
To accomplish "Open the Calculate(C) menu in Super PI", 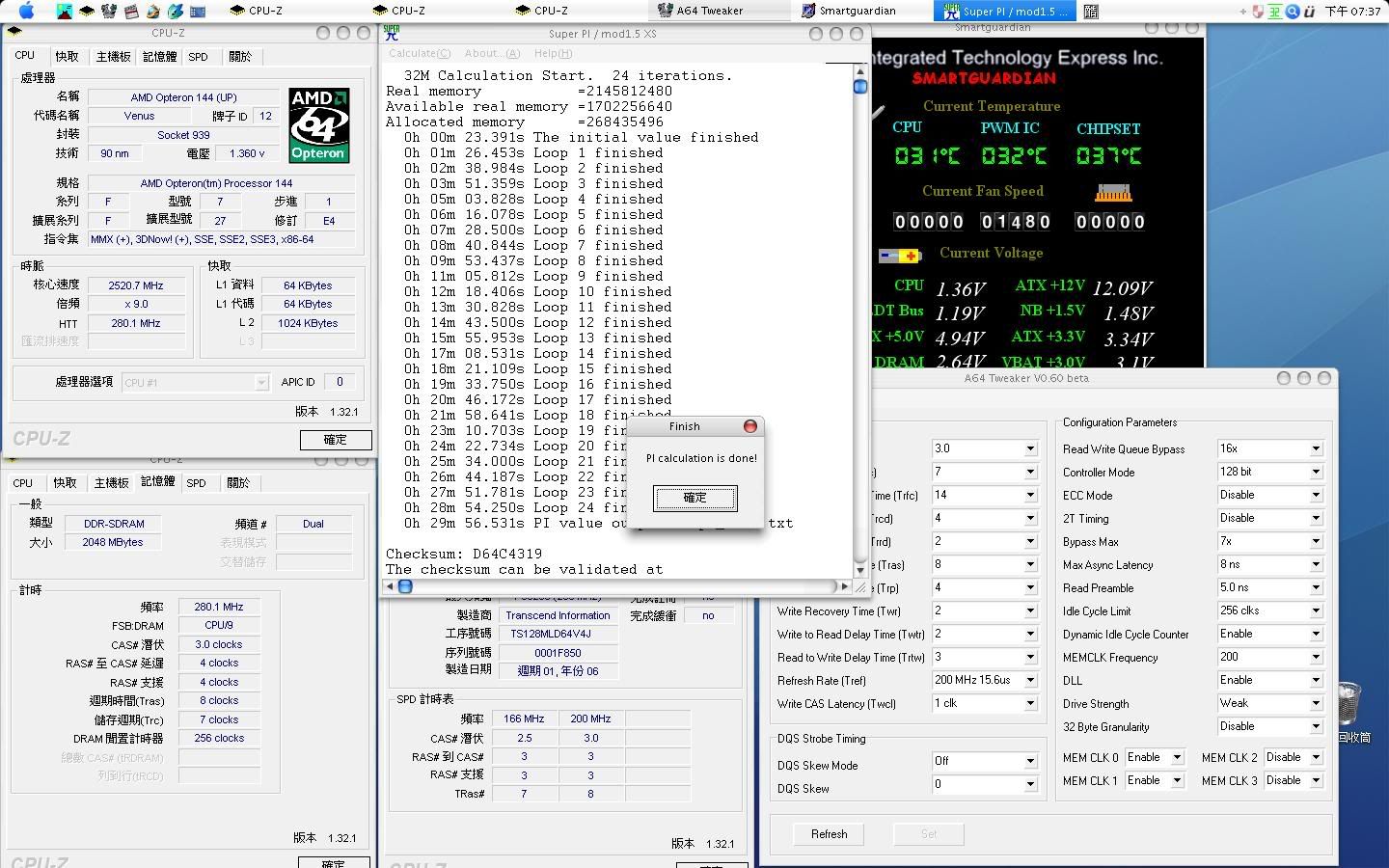I will coord(420,53).
